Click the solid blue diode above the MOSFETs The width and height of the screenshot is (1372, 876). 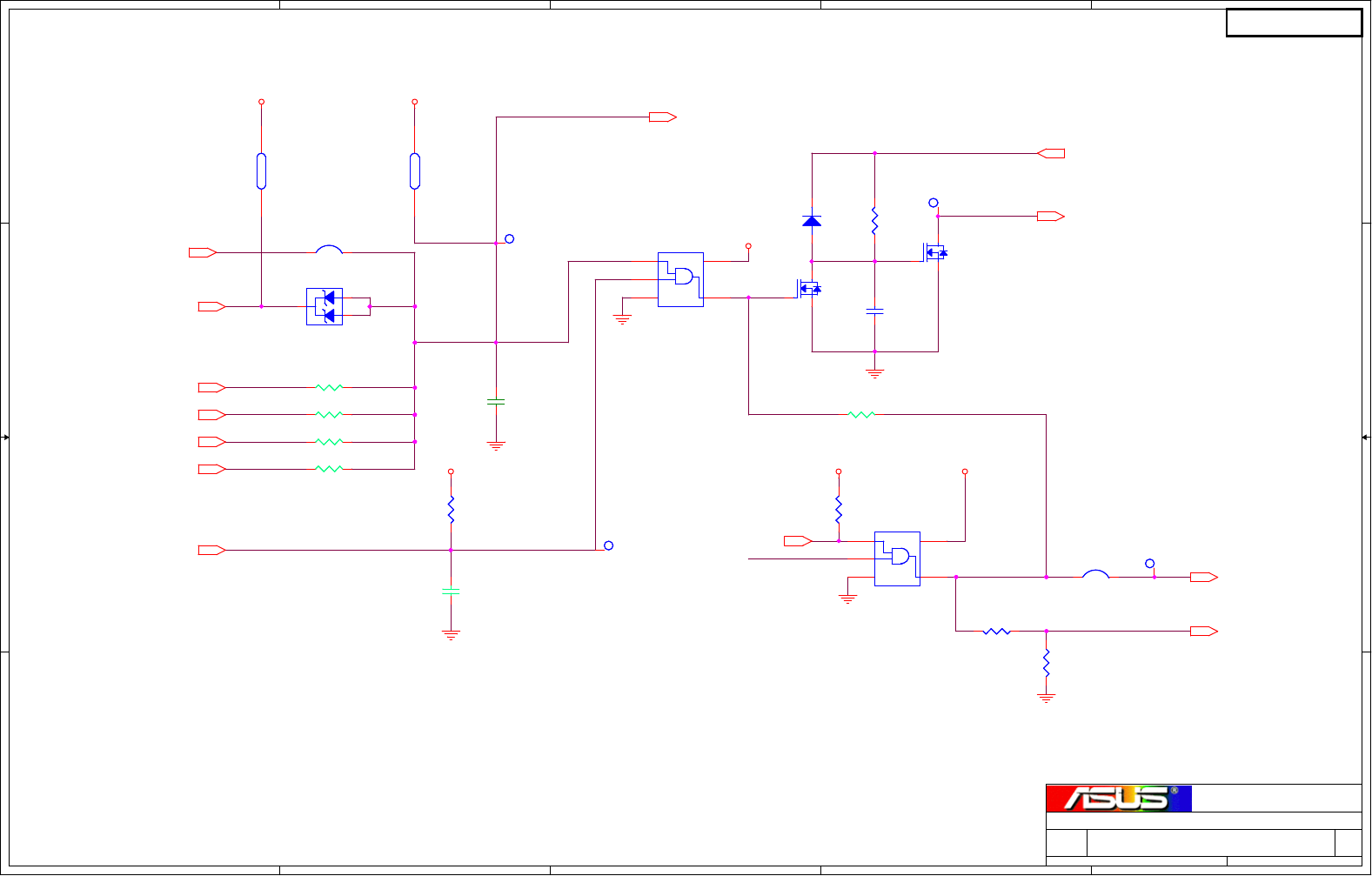812,221
